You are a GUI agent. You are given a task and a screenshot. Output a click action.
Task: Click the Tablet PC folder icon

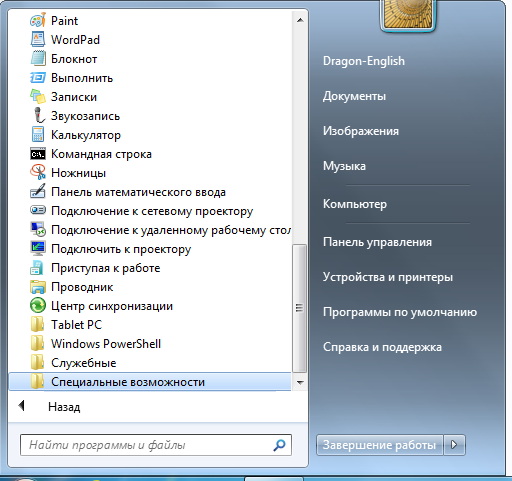37,324
